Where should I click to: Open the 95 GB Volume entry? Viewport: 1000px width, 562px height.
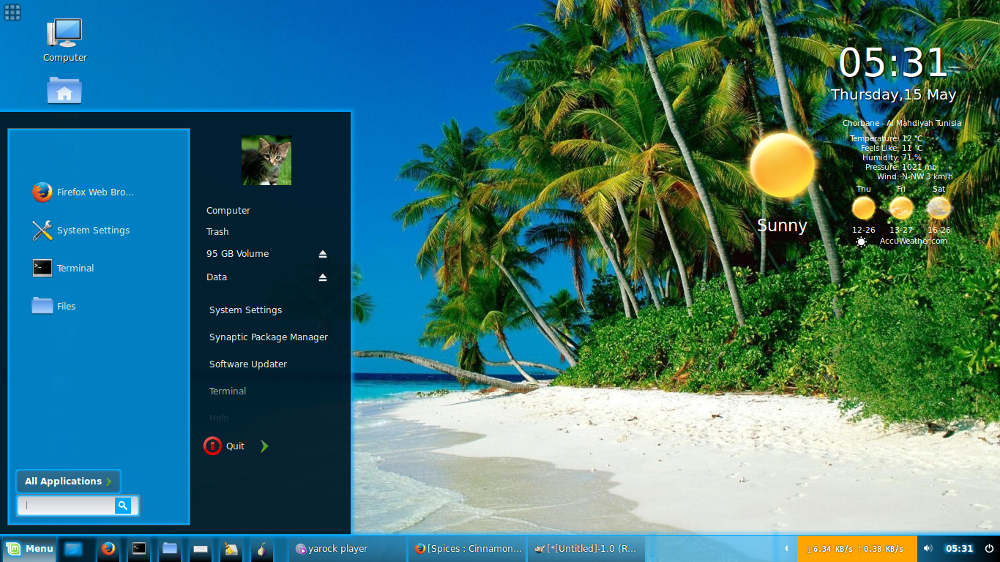tap(237, 254)
